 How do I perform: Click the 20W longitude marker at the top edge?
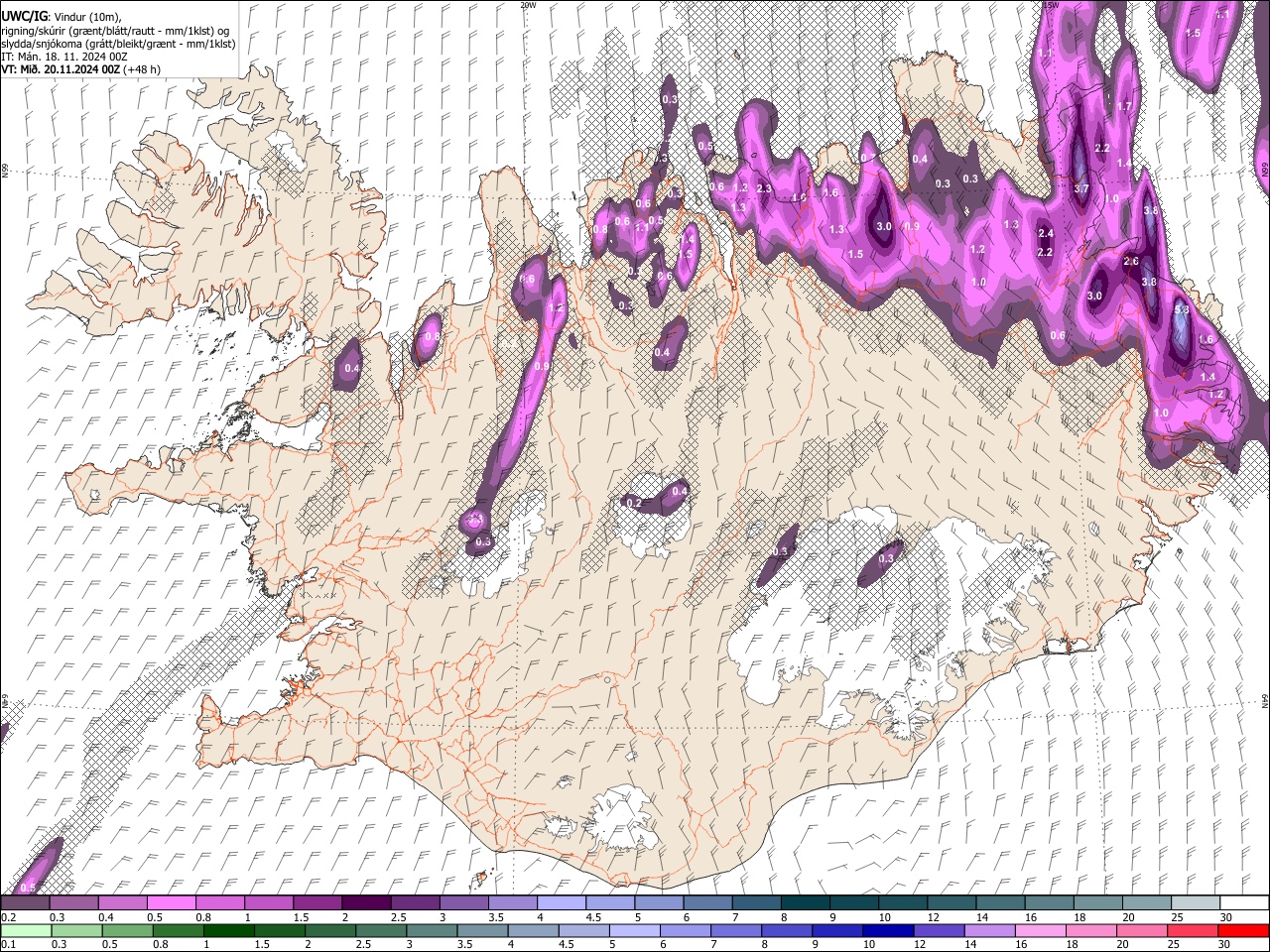pyautogui.click(x=528, y=5)
